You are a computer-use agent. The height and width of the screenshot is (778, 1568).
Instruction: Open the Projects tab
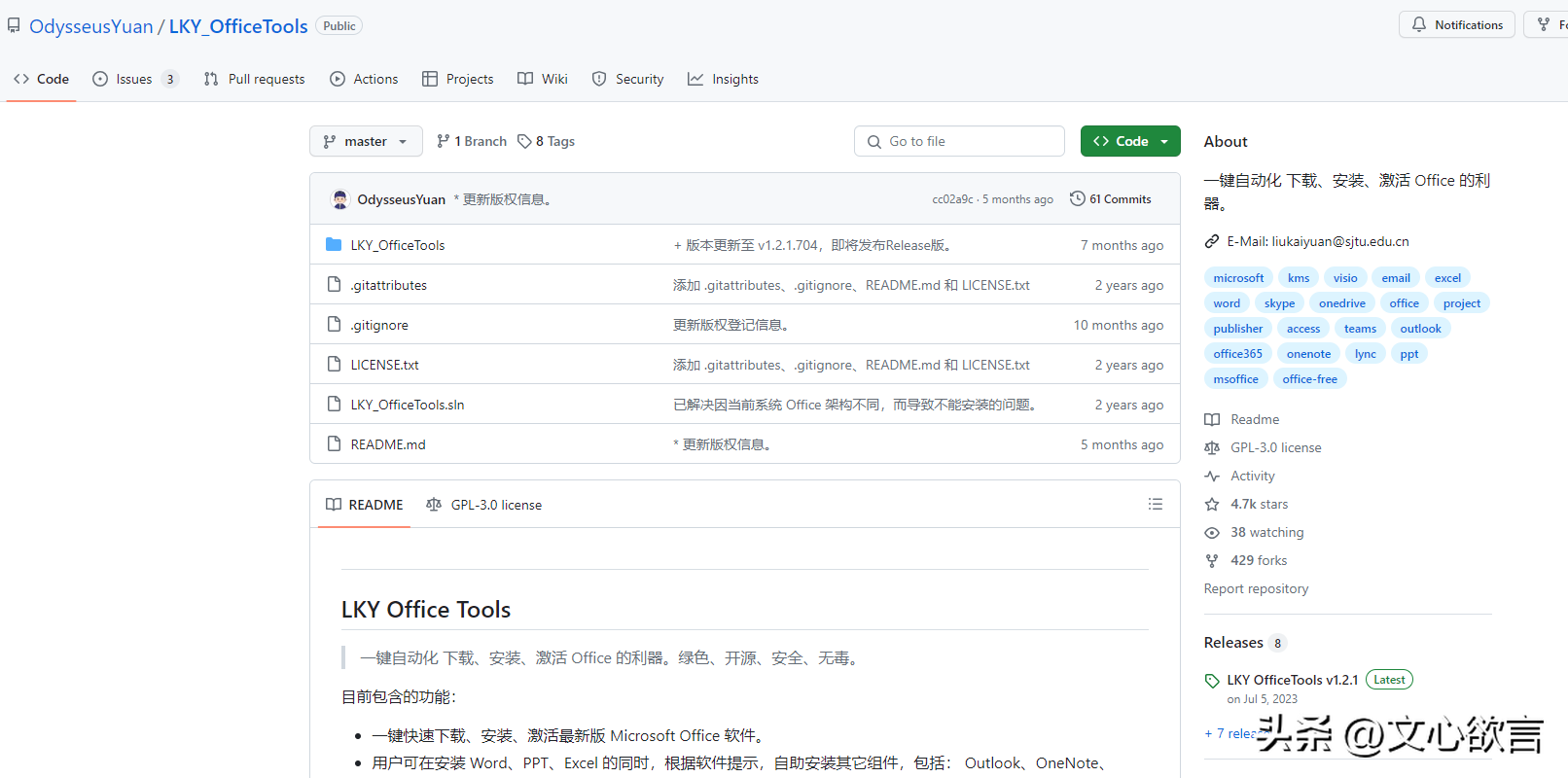coord(457,79)
